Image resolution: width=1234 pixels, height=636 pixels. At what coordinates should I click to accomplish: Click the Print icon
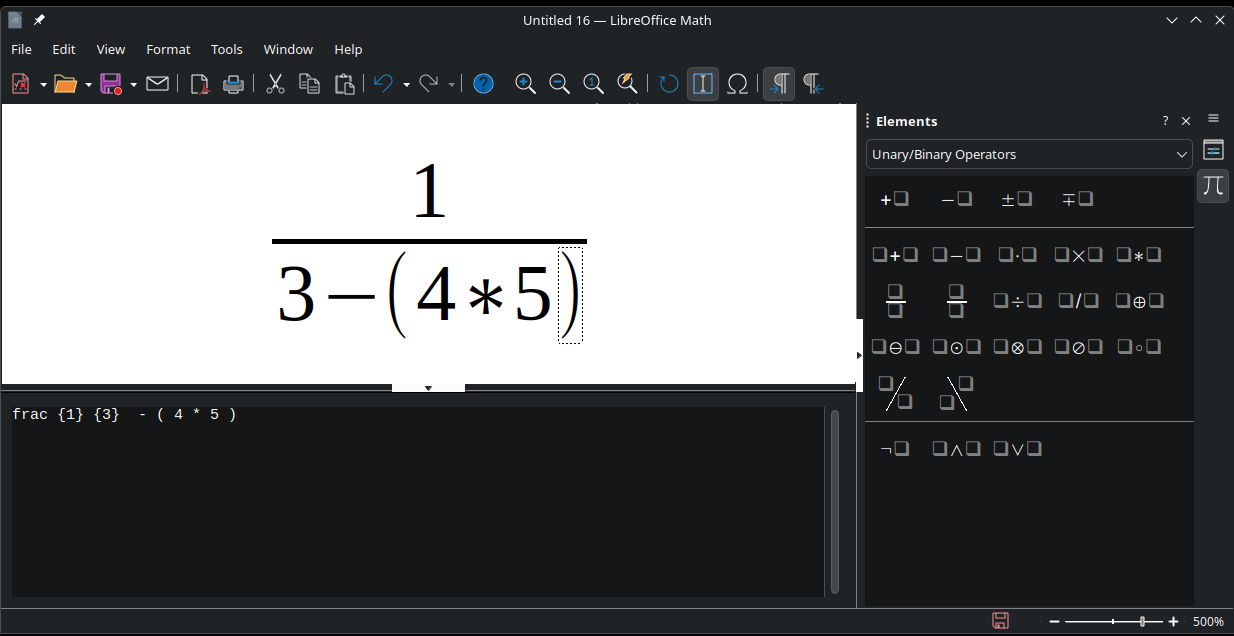pyautogui.click(x=233, y=84)
